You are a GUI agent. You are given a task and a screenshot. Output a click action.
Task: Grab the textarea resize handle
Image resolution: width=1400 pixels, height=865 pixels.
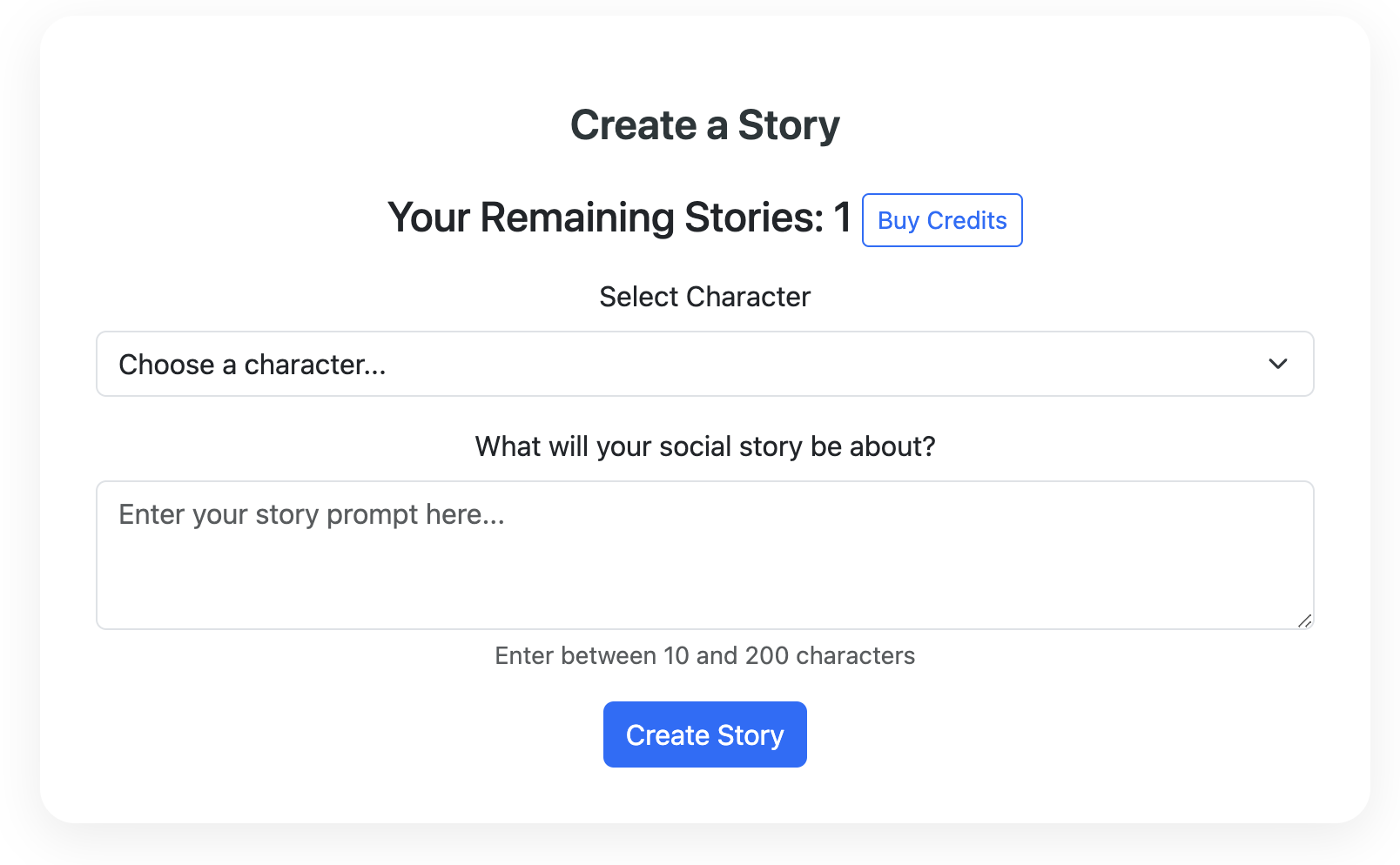pos(1303,620)
